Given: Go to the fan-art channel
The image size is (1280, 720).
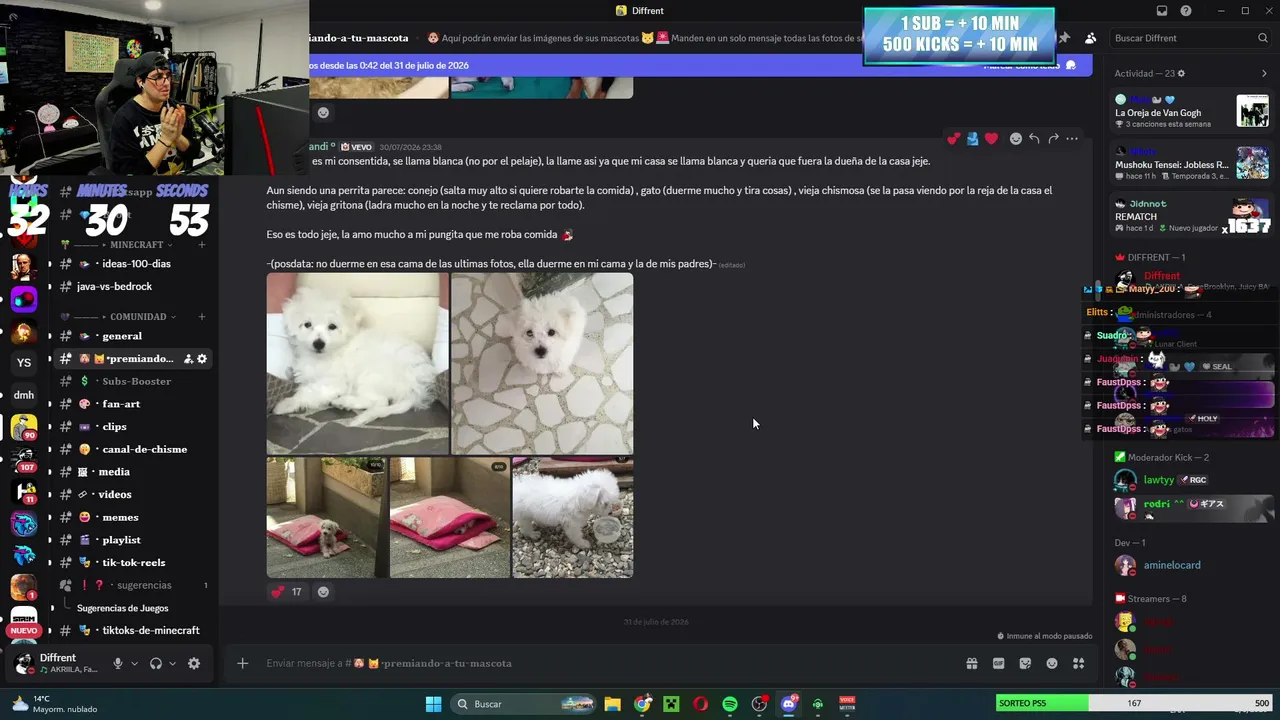Looking at the screenshot, I should point(134,404).
